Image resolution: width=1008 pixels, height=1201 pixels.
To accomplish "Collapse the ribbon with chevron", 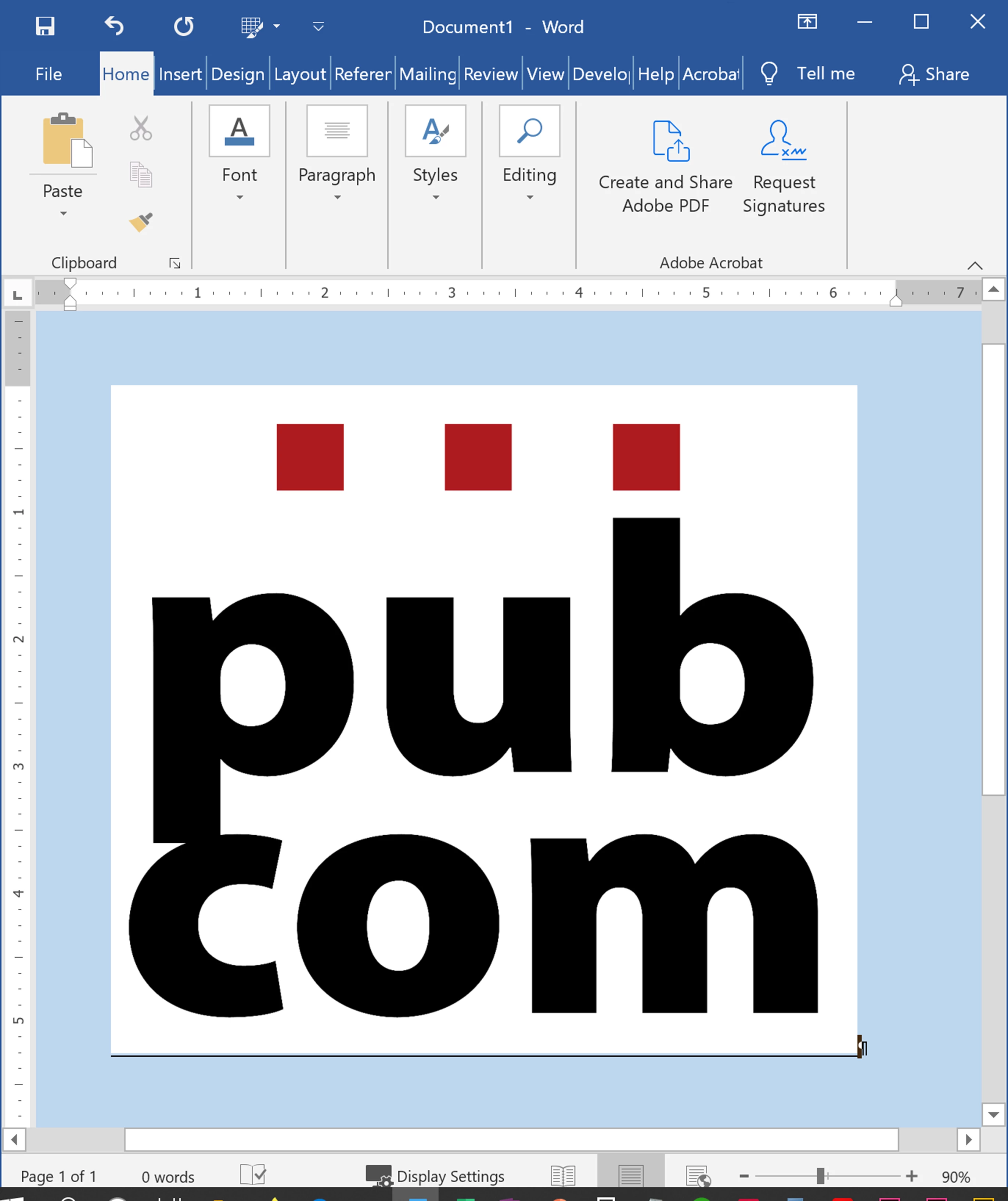I will point(975,265).
